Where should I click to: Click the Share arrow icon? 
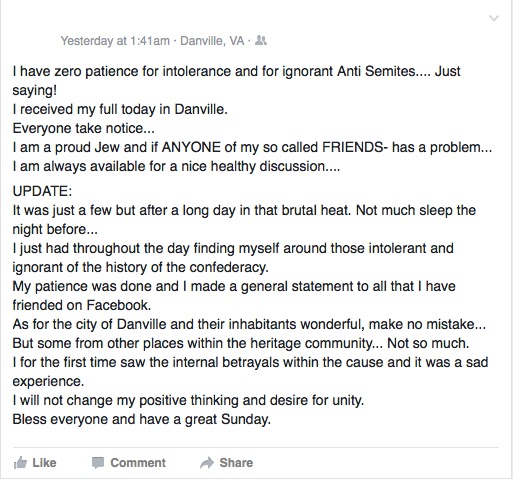pos(207,463)
